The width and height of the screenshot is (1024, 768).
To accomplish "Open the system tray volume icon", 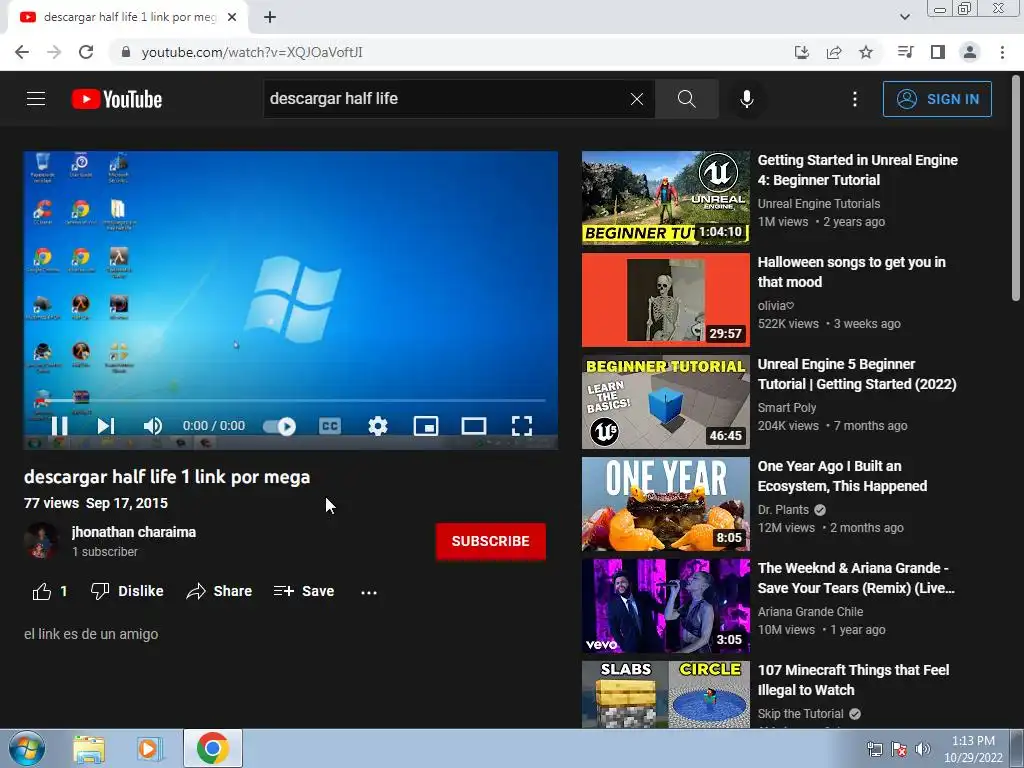I will 923,749.
